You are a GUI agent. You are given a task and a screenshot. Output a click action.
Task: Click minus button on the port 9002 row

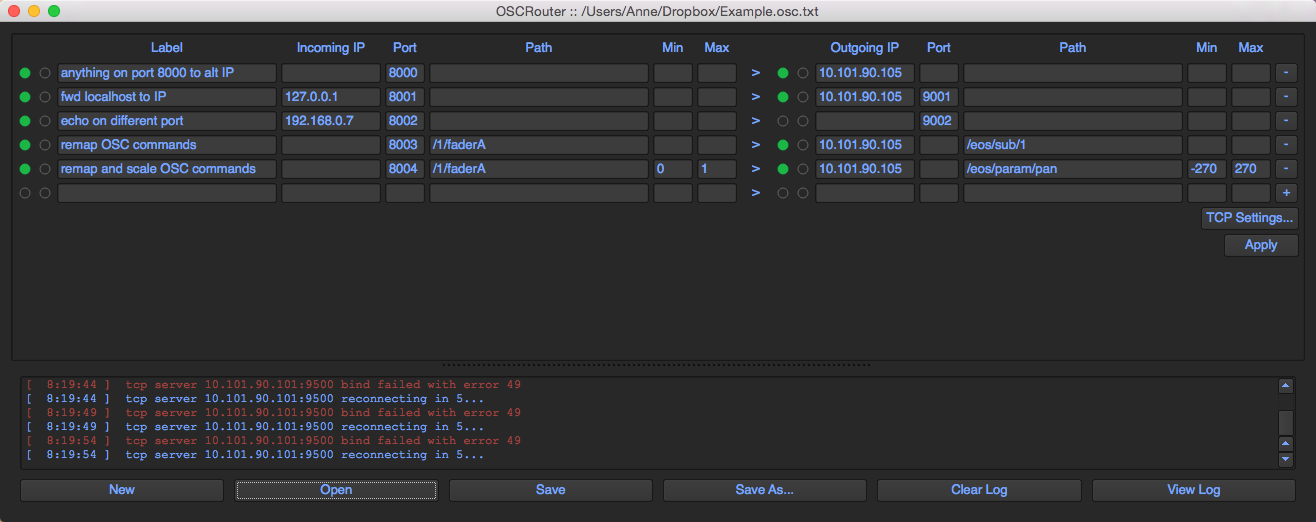coord(1285,121)
